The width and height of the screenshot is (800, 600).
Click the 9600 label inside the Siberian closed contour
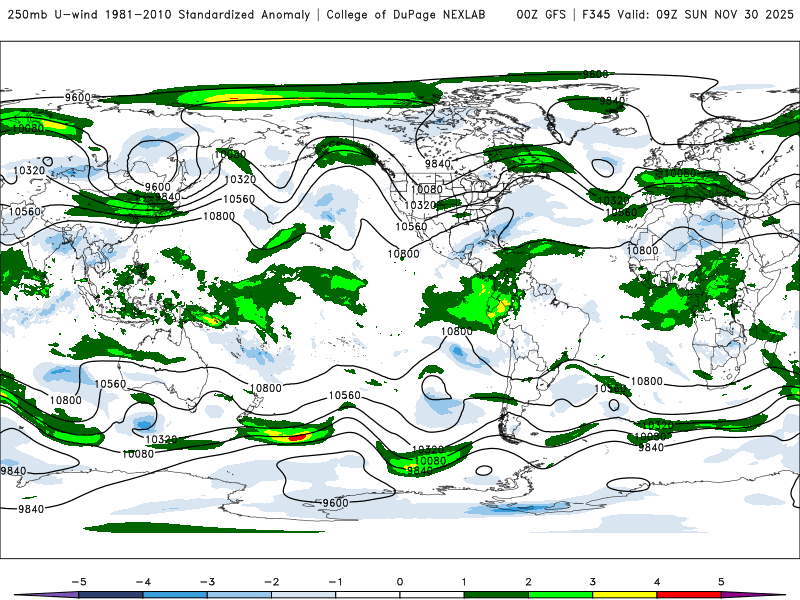coord(158,187)
